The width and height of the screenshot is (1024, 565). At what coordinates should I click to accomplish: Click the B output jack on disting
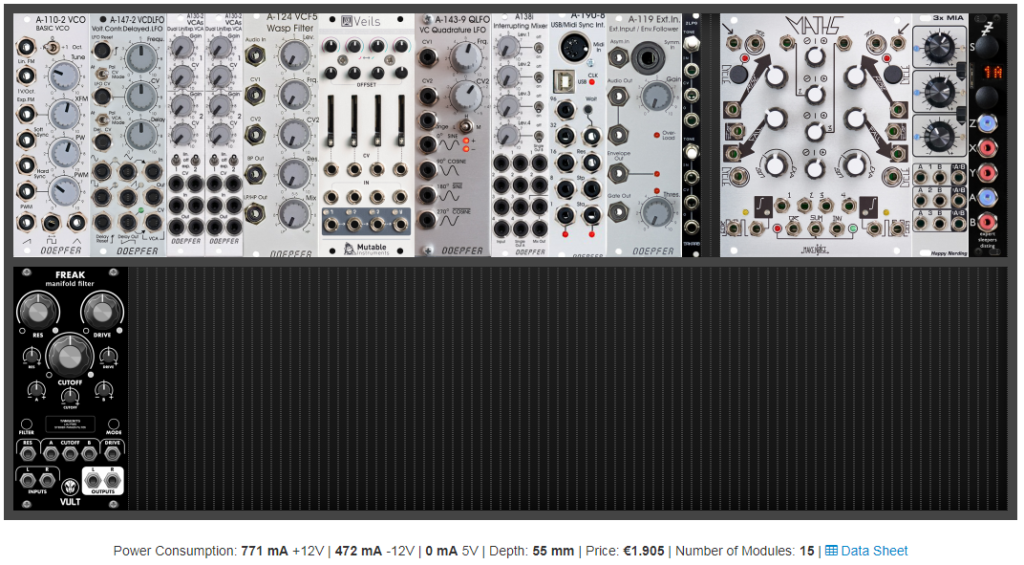click(987, 222)
